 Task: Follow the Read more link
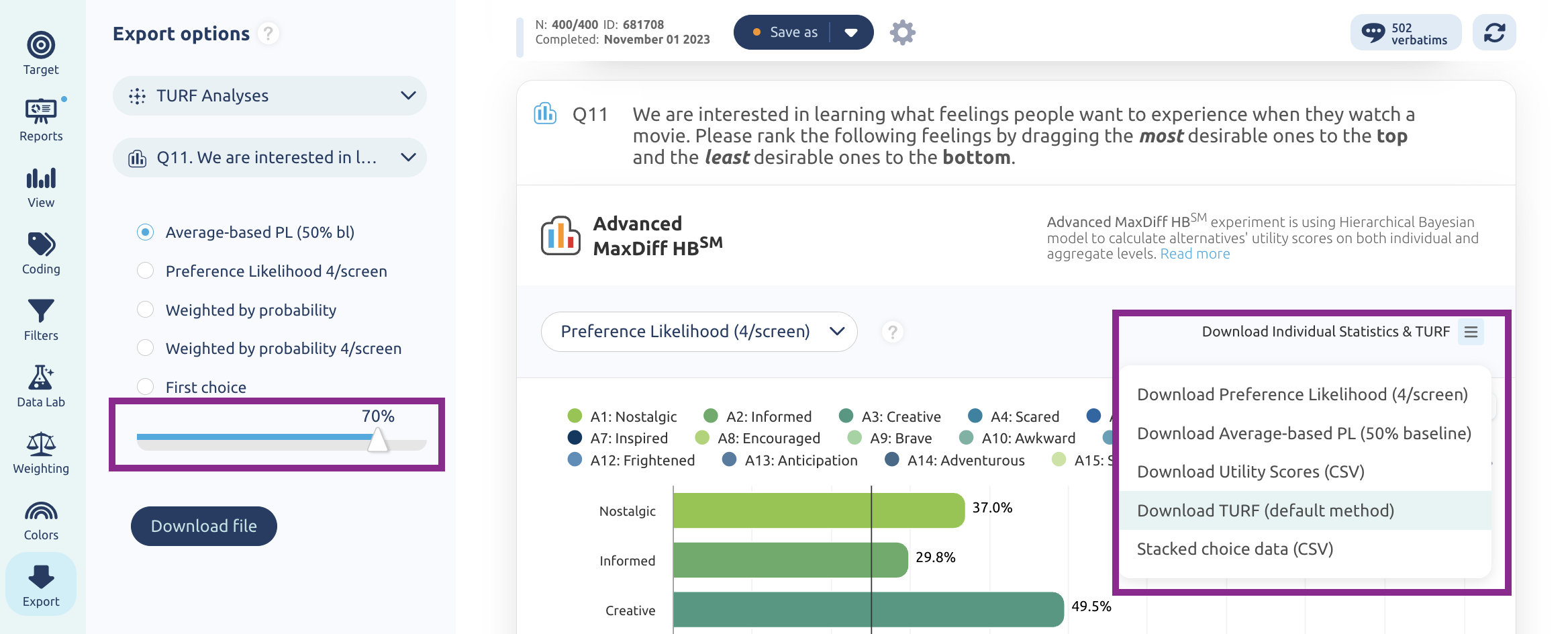coord(1195,254)
